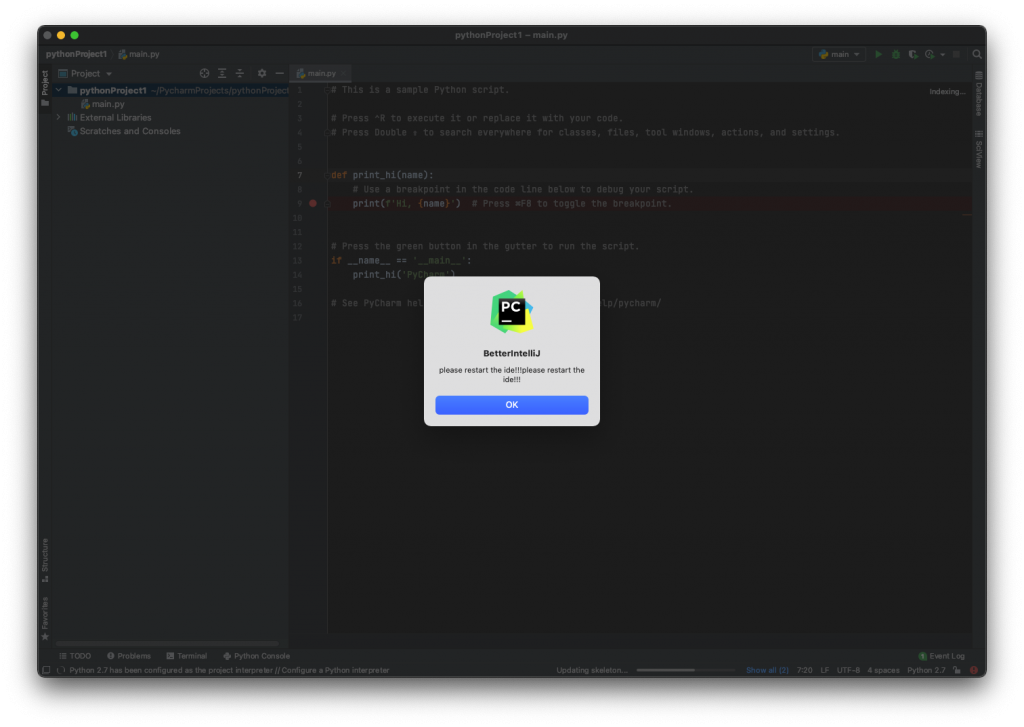Open the Python Console tool window
1024x727 pixels.
257,656
